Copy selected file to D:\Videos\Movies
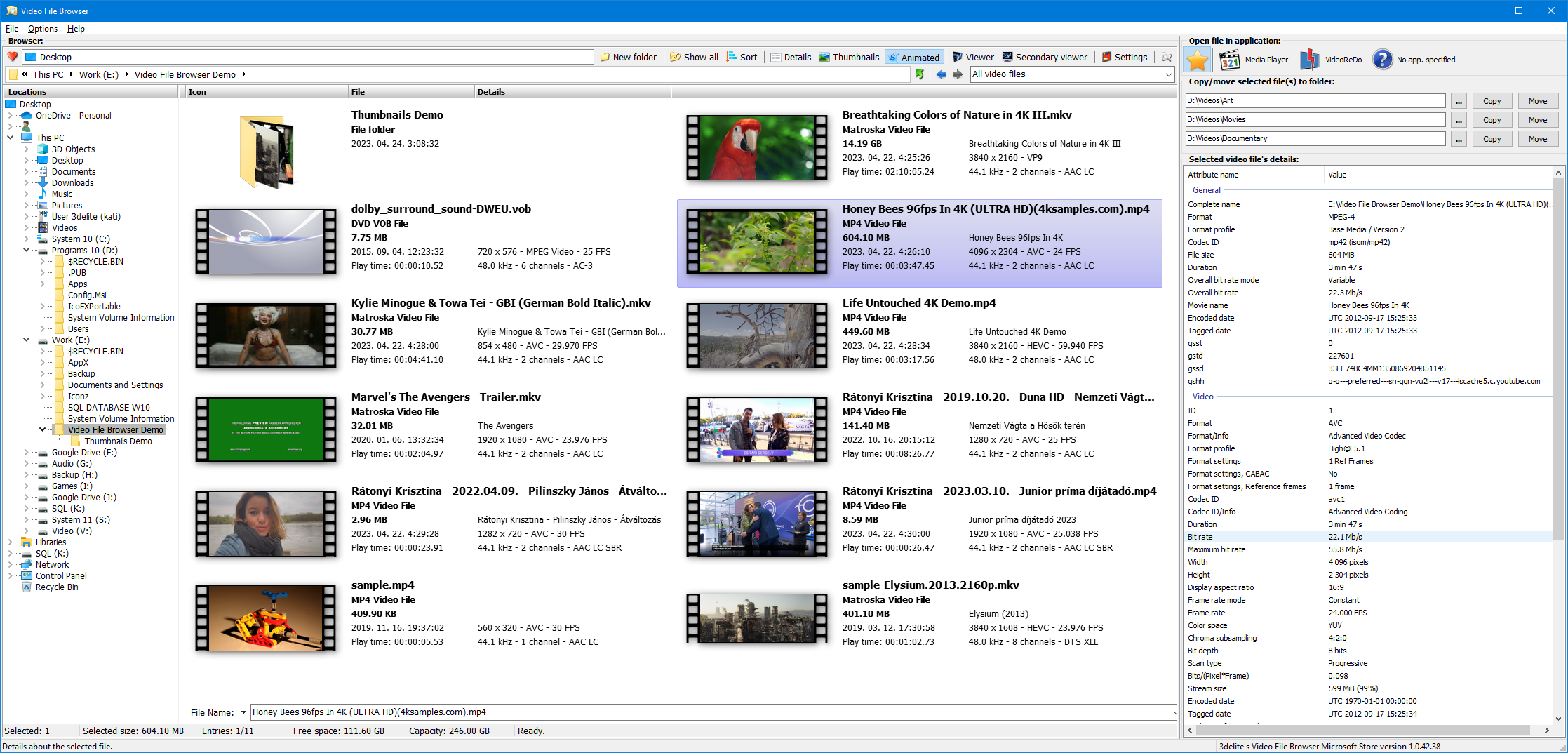Image resolution: width=1568 pixels, height=753 pixels. tap(1492, 120)
